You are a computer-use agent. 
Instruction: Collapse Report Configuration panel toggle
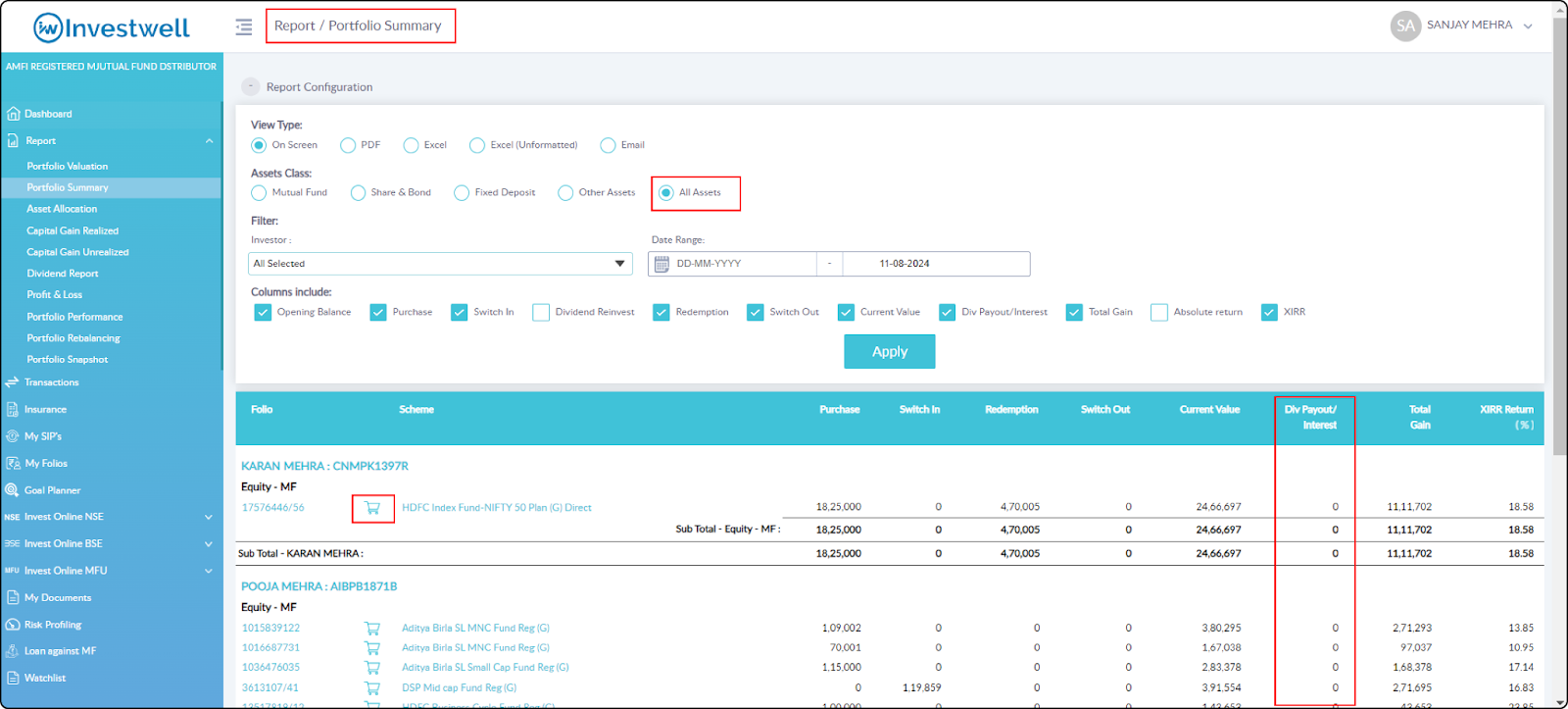click(251, 86)
